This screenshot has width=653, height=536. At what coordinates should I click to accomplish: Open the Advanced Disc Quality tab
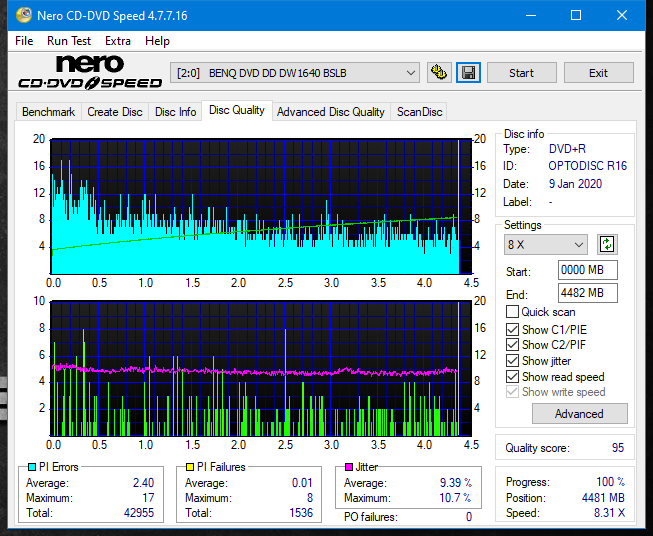coord(330,112)
